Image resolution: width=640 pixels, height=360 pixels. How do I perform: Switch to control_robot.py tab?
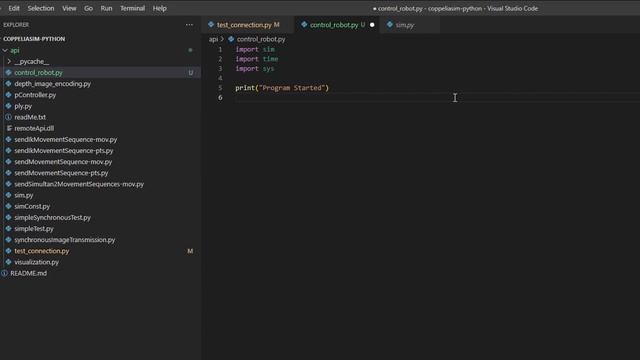coord(337,25)
